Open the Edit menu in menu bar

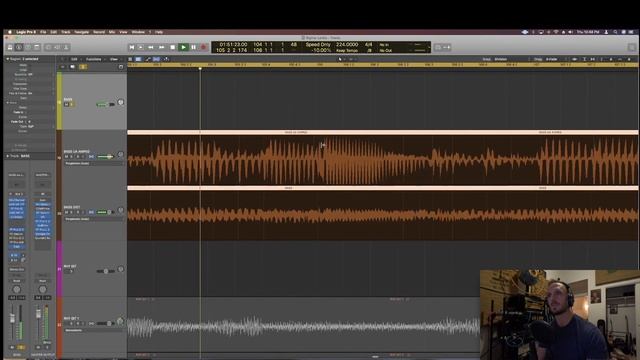[53, 32]
